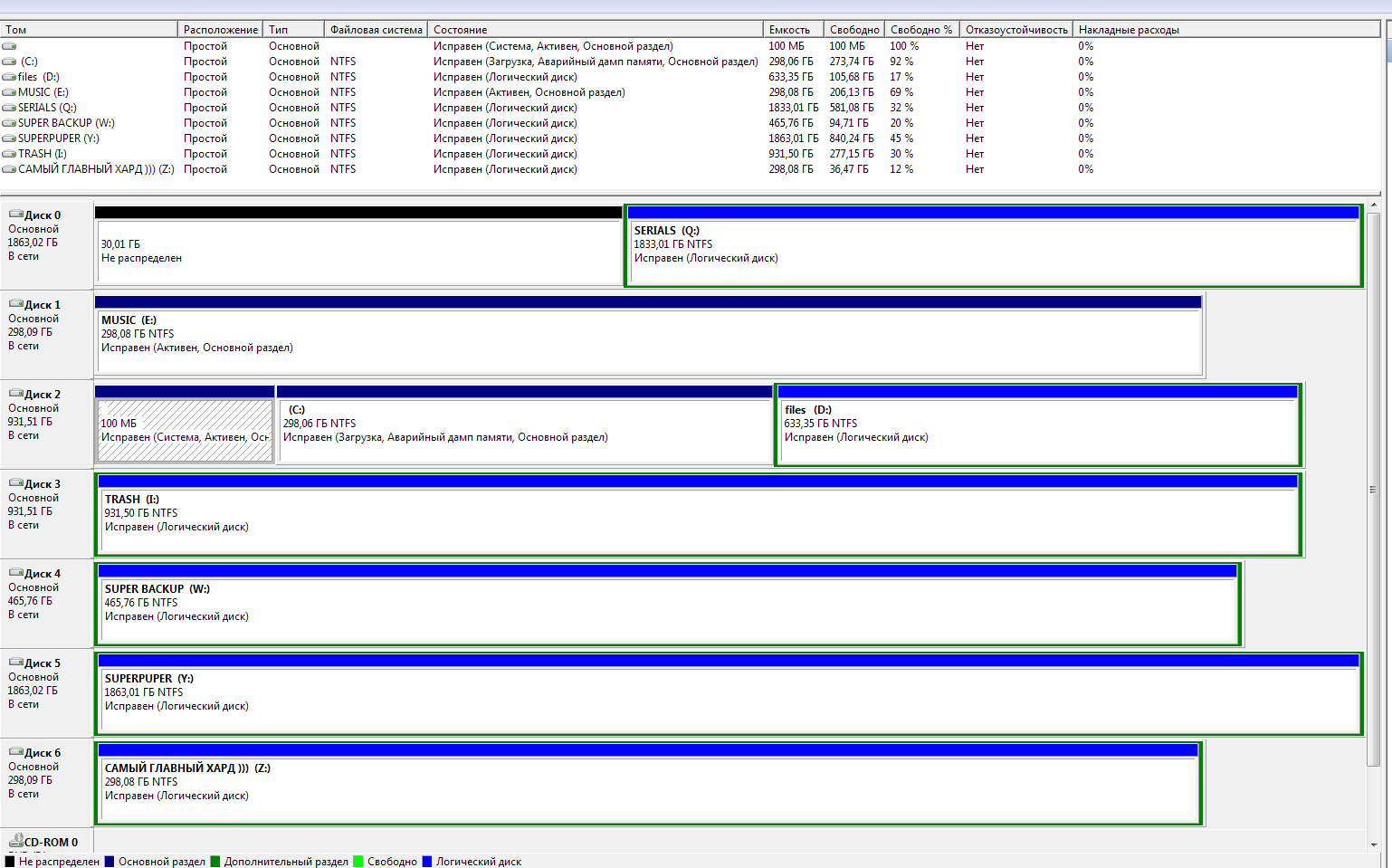Click the drive icon beside TRASH (I:) in the volume list

click(9, 154)
